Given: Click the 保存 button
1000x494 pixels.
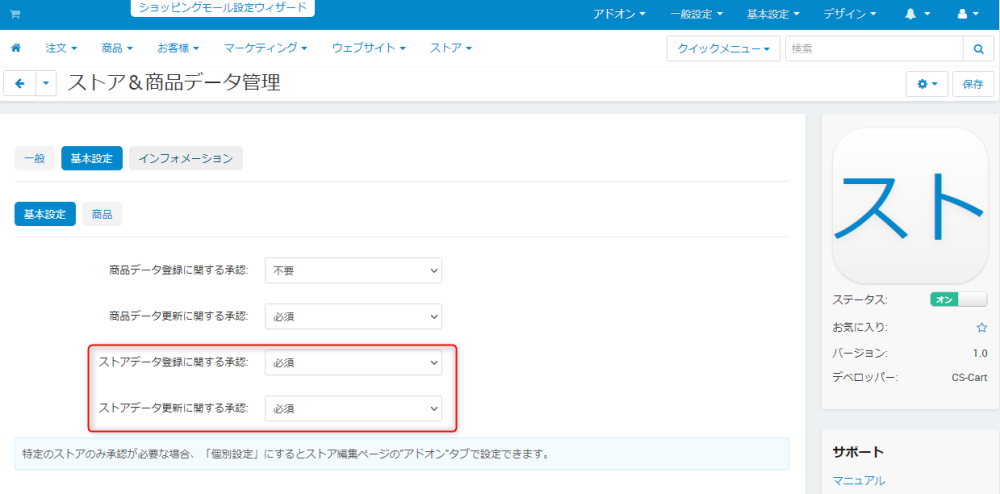Looking at the screenshot, I should click(973, 84).
